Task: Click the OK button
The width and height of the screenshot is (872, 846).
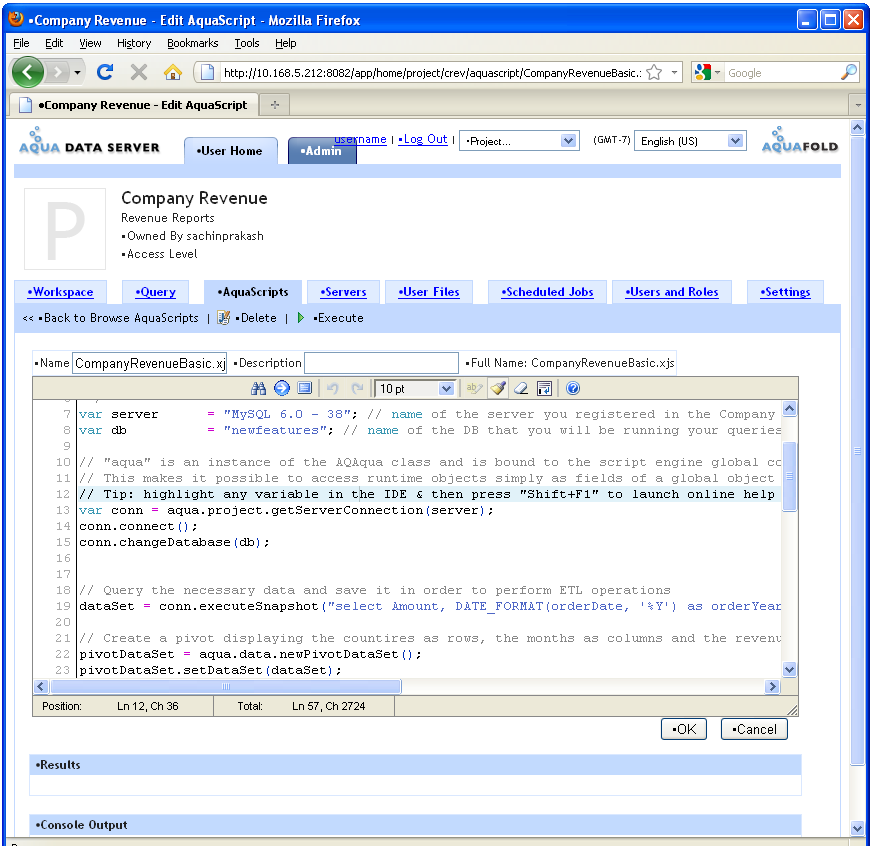Action: 683,729
